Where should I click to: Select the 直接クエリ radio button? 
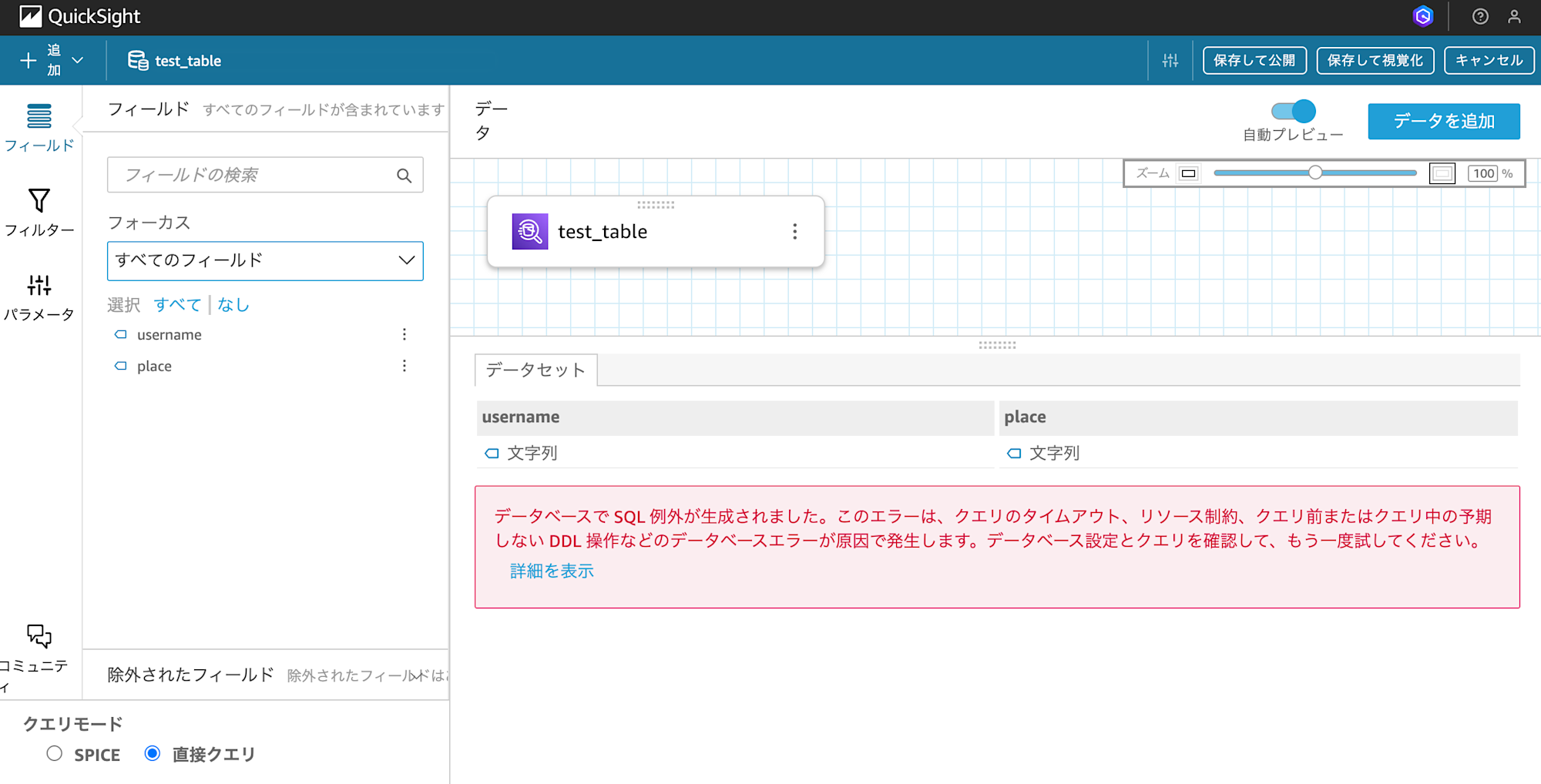153,753
